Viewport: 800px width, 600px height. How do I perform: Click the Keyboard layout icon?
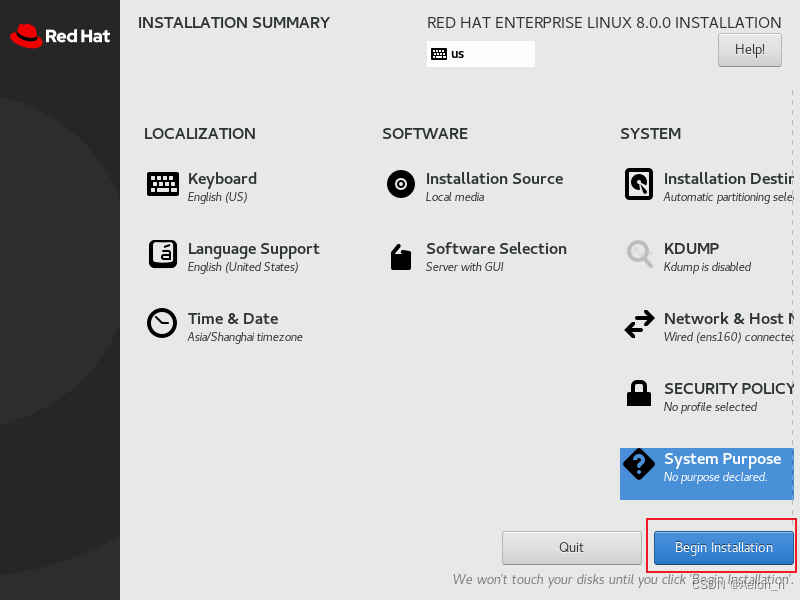click(x=163, y=184)
